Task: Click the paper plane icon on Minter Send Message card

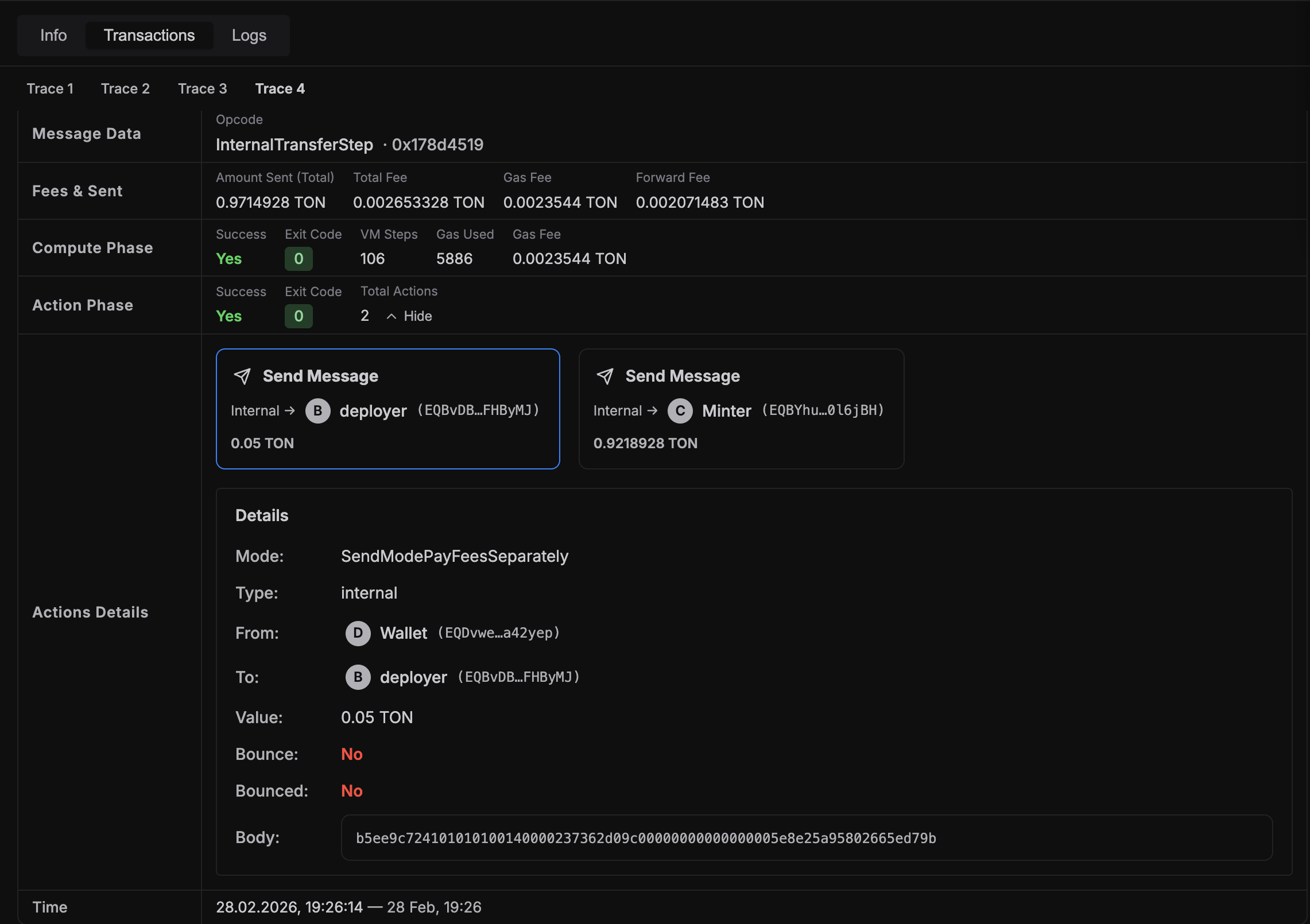Action: [604, 376]
